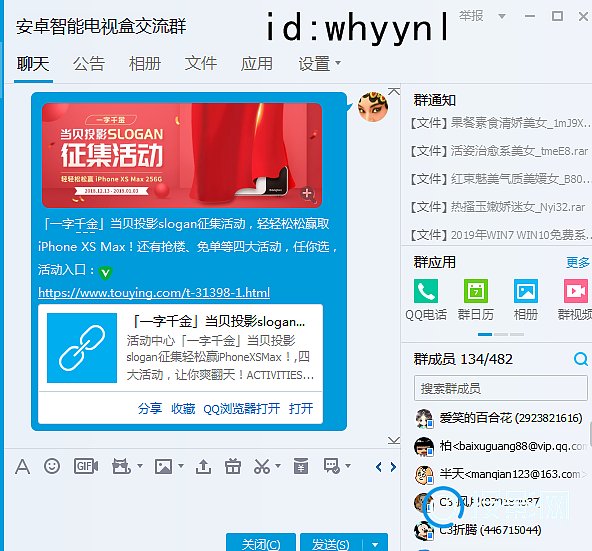Screen dimensions: 592x551
Task: Click the 搜索群成员 search field
Action: (x=501, y=388)
